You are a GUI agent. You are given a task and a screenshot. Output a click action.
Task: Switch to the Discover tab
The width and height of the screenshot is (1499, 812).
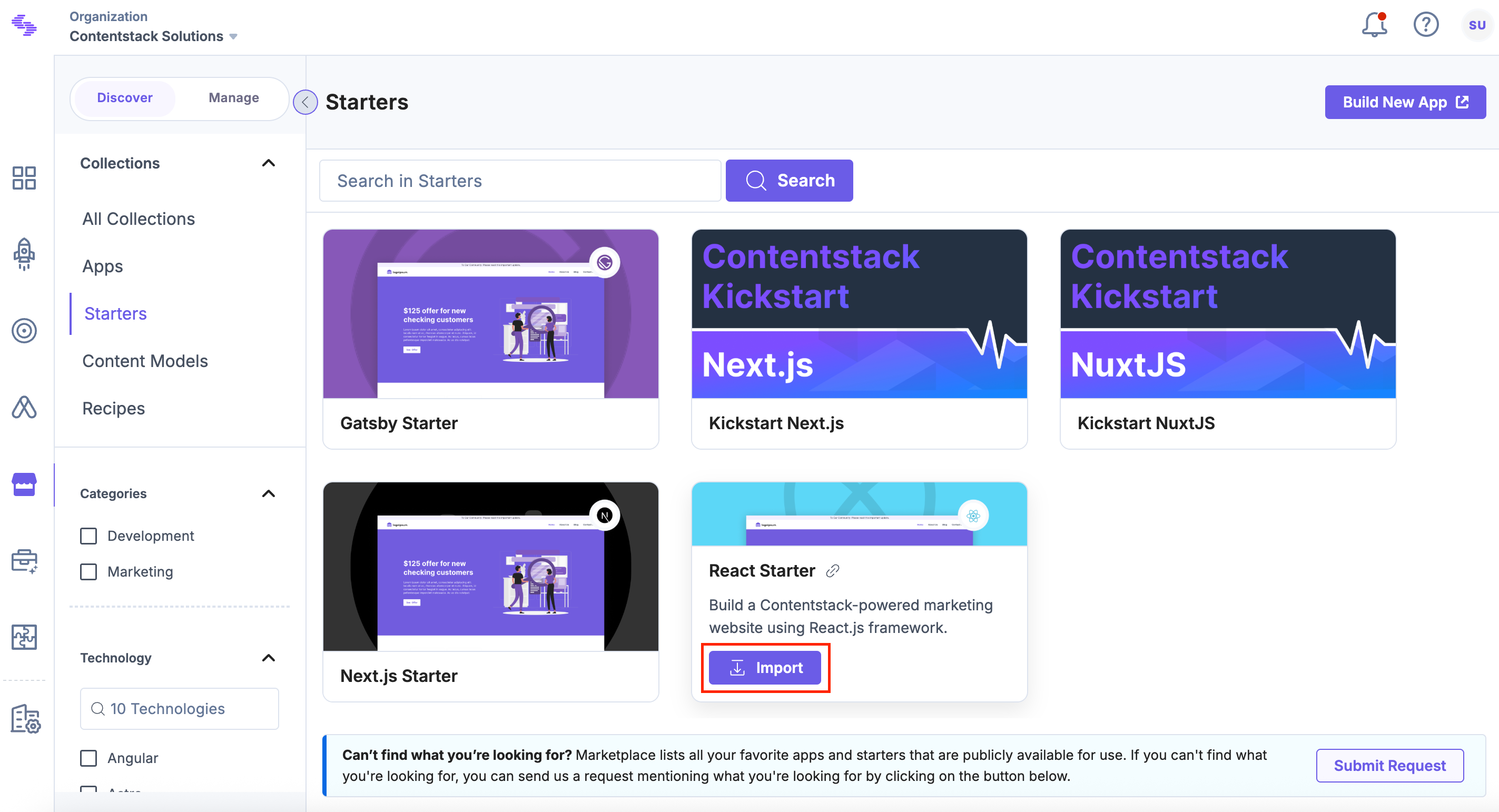point(124,98)
